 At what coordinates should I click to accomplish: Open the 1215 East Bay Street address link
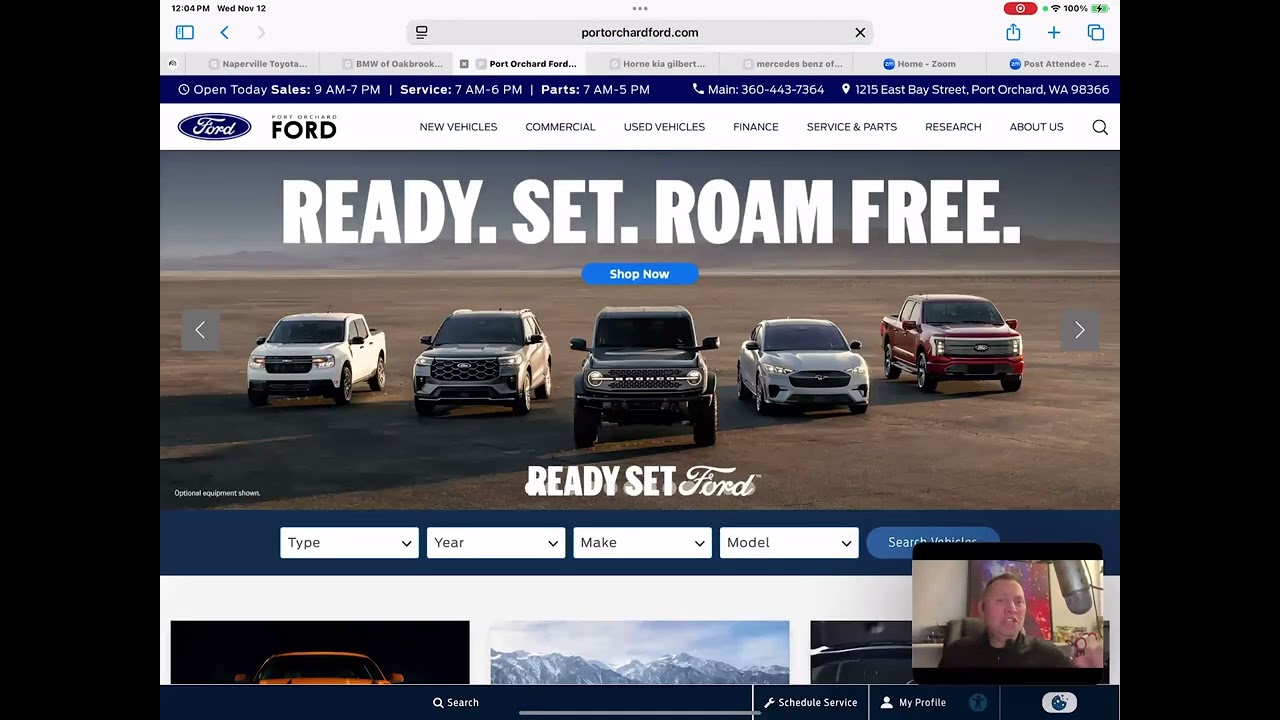point(975,89)
